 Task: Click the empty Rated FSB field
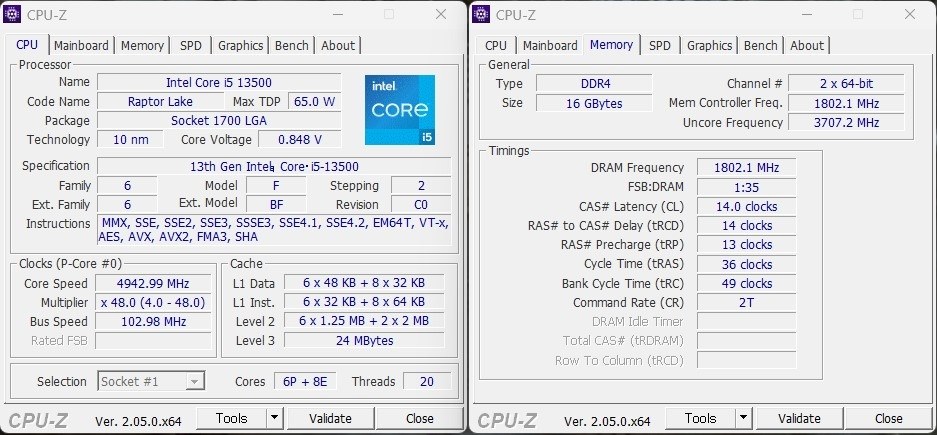coord(154,341)
